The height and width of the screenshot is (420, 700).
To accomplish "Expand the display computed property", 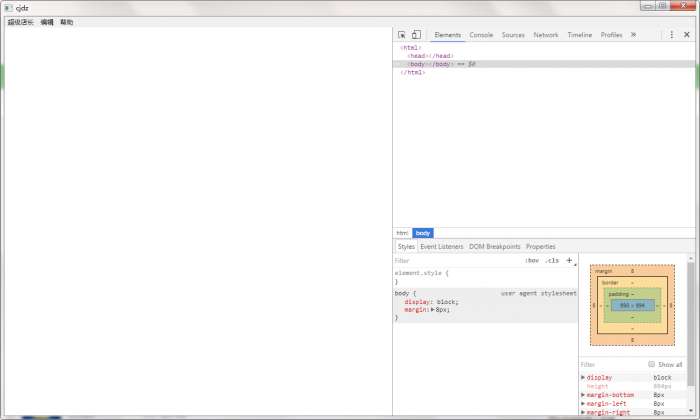I will 583,378.
